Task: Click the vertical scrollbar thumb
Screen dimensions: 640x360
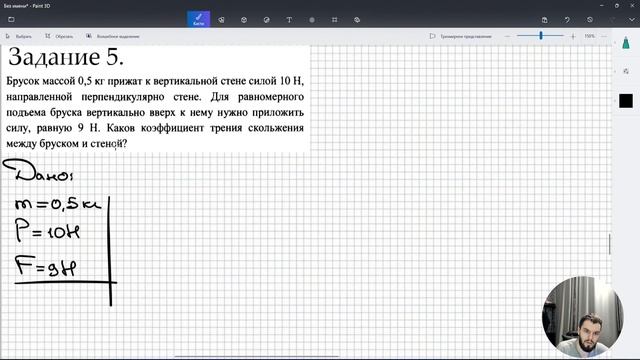Action: tap(609, 244)
